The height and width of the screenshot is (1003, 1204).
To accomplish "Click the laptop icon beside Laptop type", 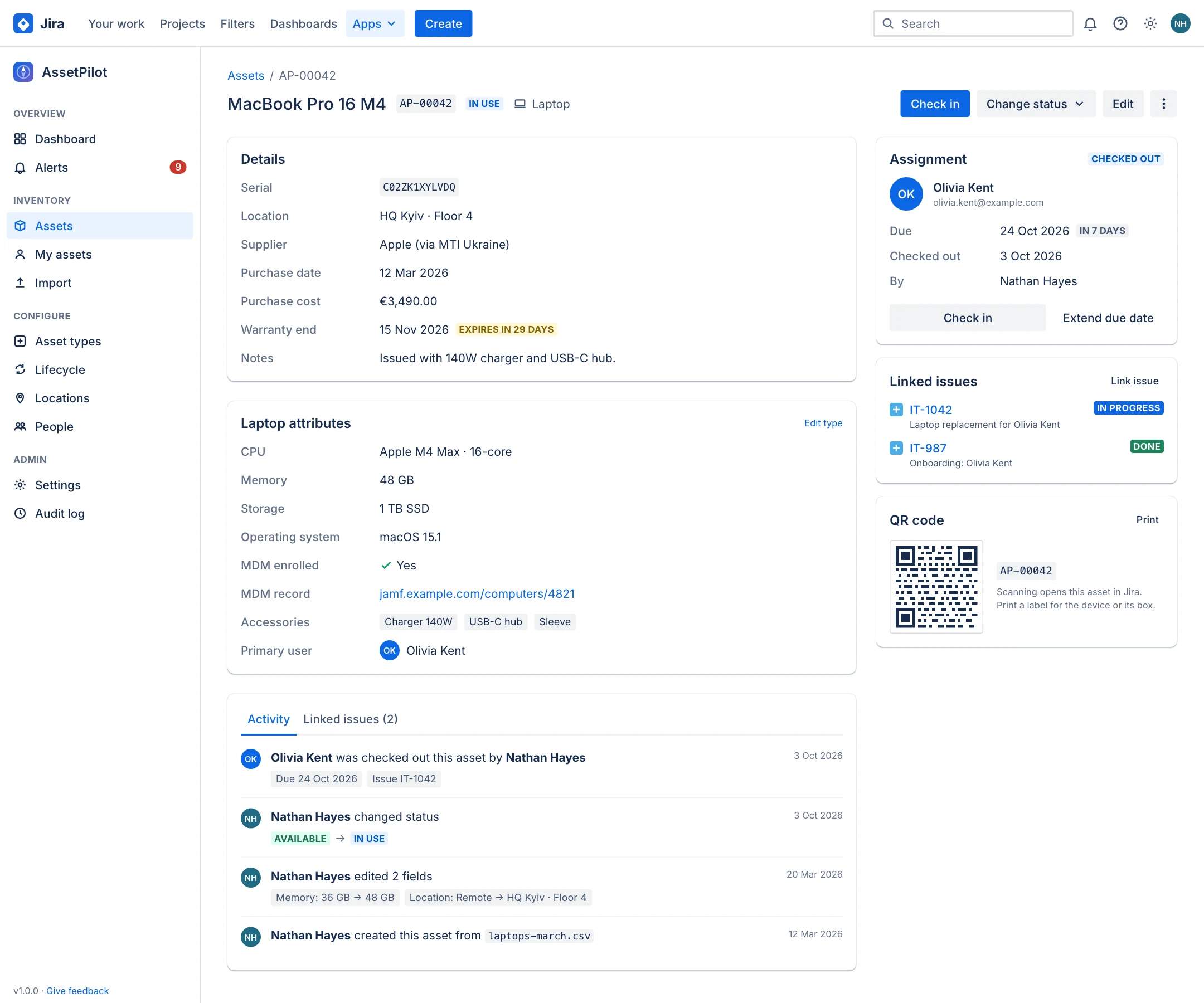I will click(x=520, y=104).
